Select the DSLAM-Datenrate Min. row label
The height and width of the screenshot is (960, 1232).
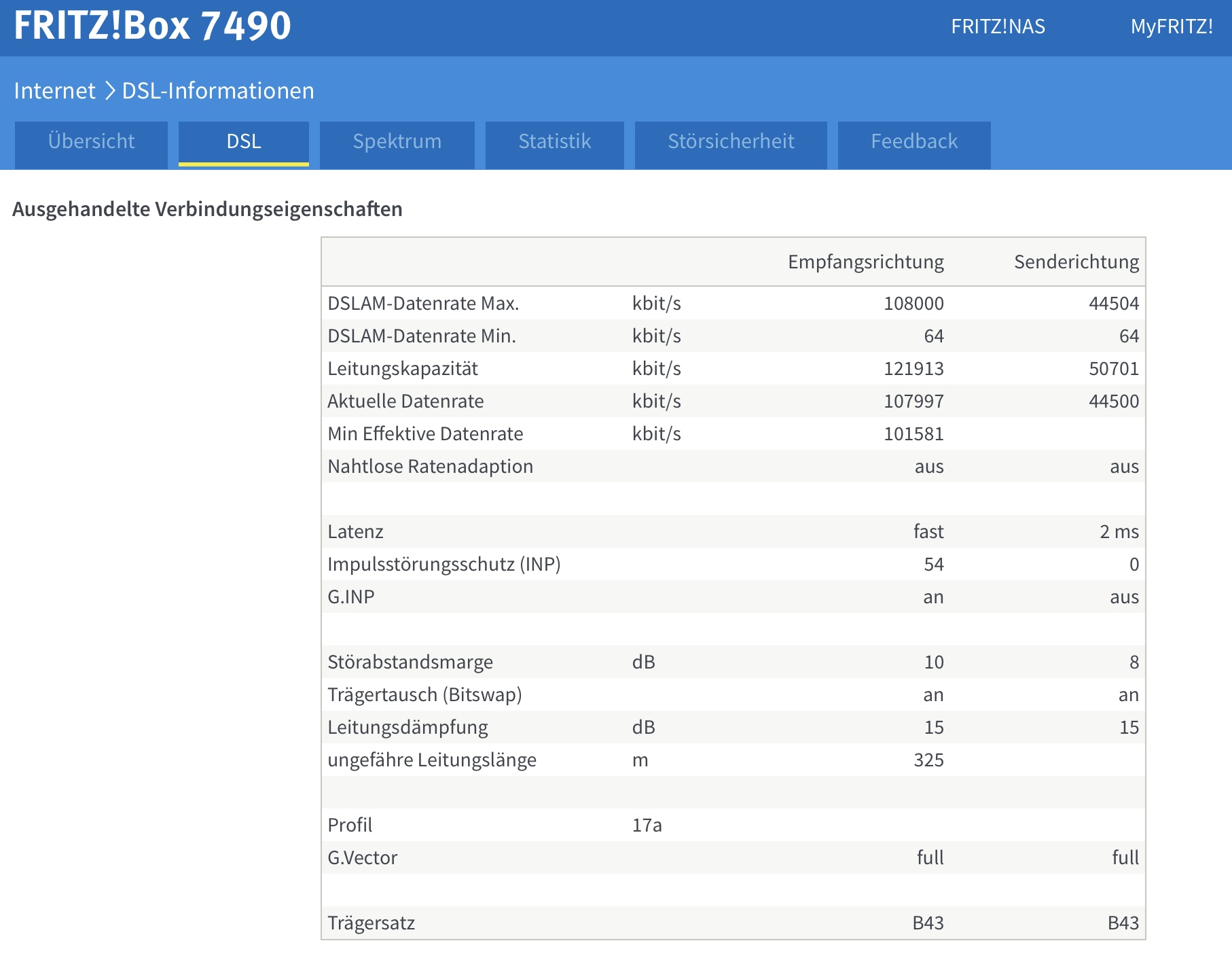[422, 336]
